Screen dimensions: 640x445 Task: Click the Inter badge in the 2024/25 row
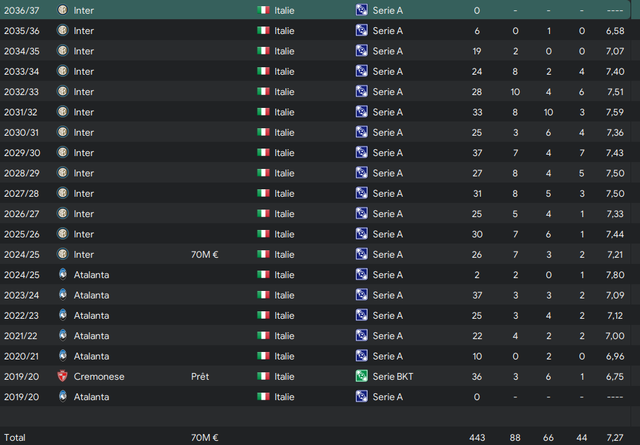coord(62,254)
